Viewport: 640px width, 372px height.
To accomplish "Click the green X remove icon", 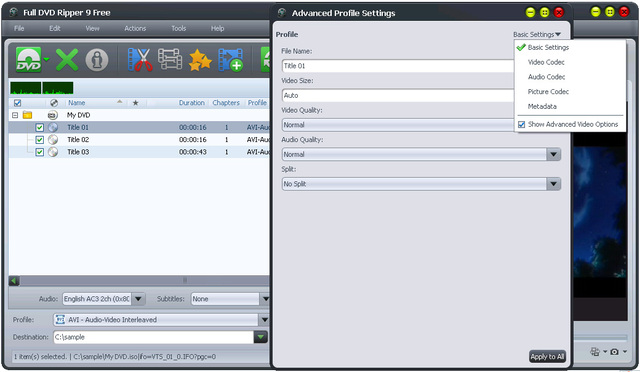I will click(67, 60).
